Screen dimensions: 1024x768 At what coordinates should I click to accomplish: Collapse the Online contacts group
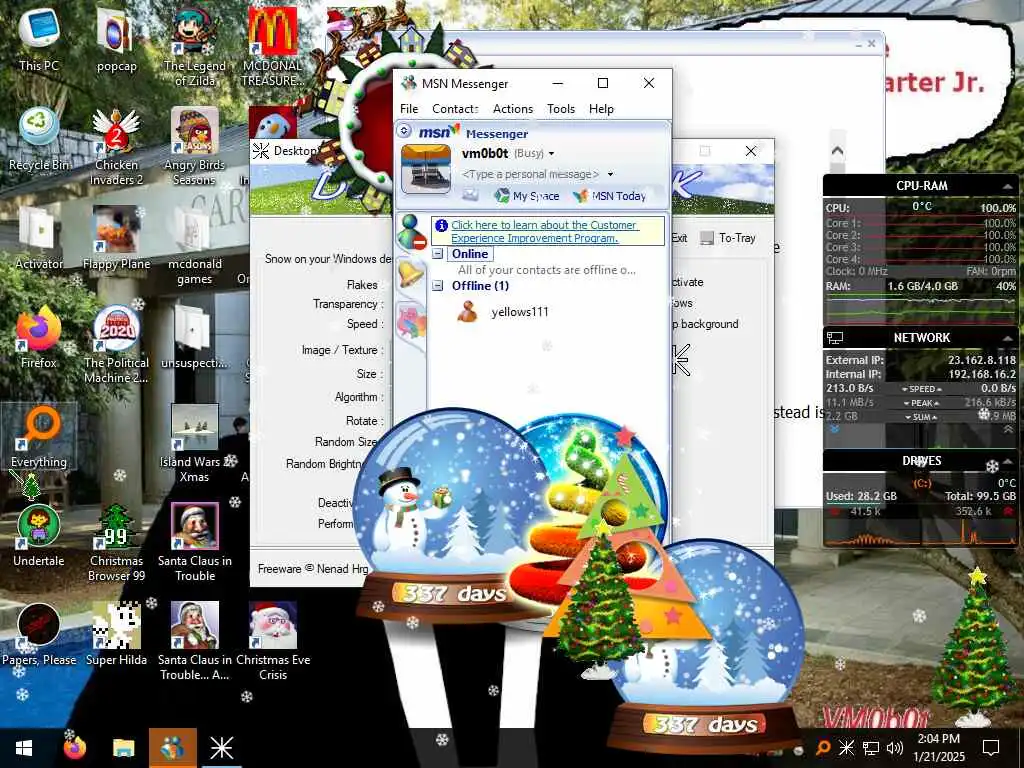(x=438, y=253)
